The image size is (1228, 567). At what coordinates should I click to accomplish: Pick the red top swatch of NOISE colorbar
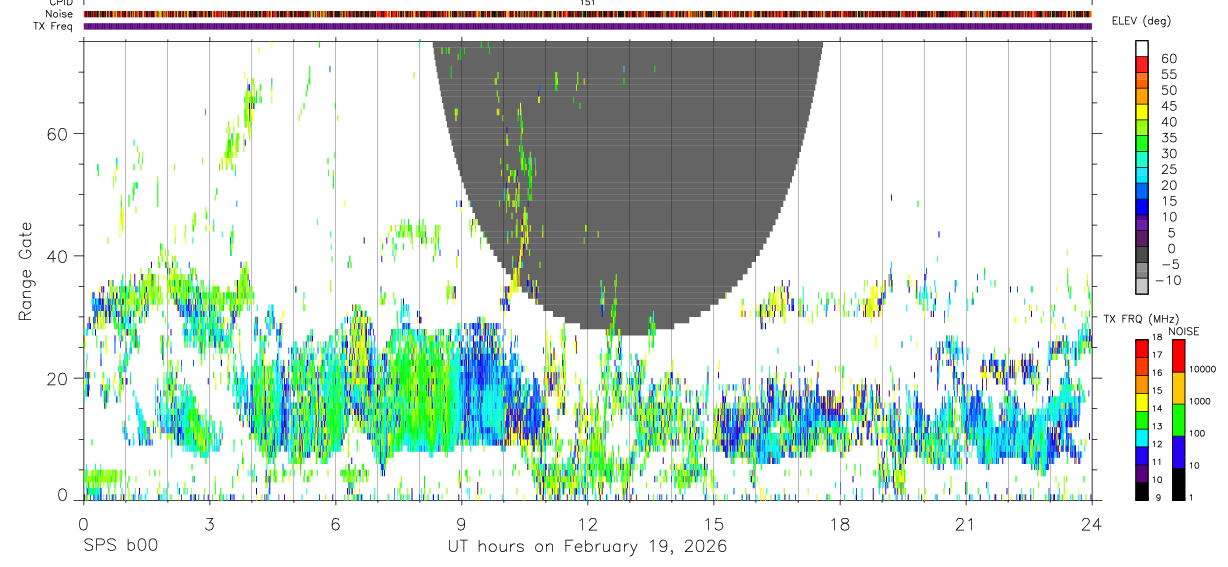coord(1178,356)
